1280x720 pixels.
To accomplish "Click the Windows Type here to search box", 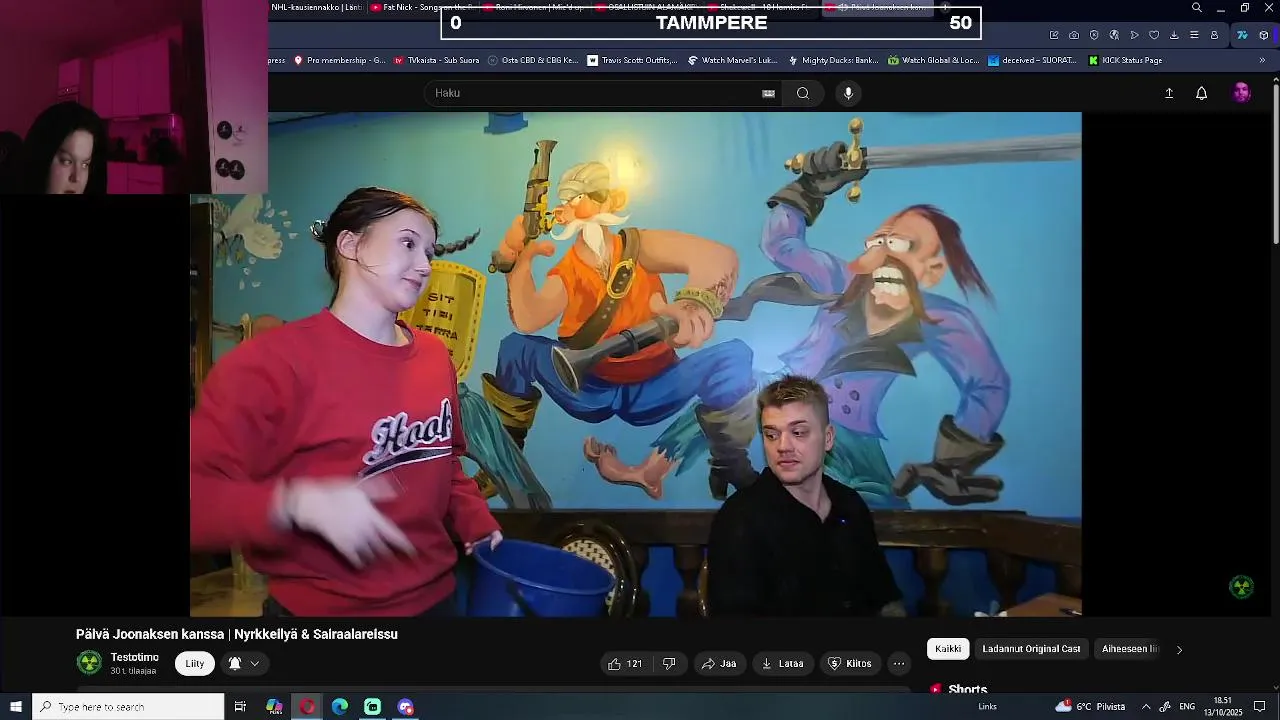I will [x=128, y=707].
